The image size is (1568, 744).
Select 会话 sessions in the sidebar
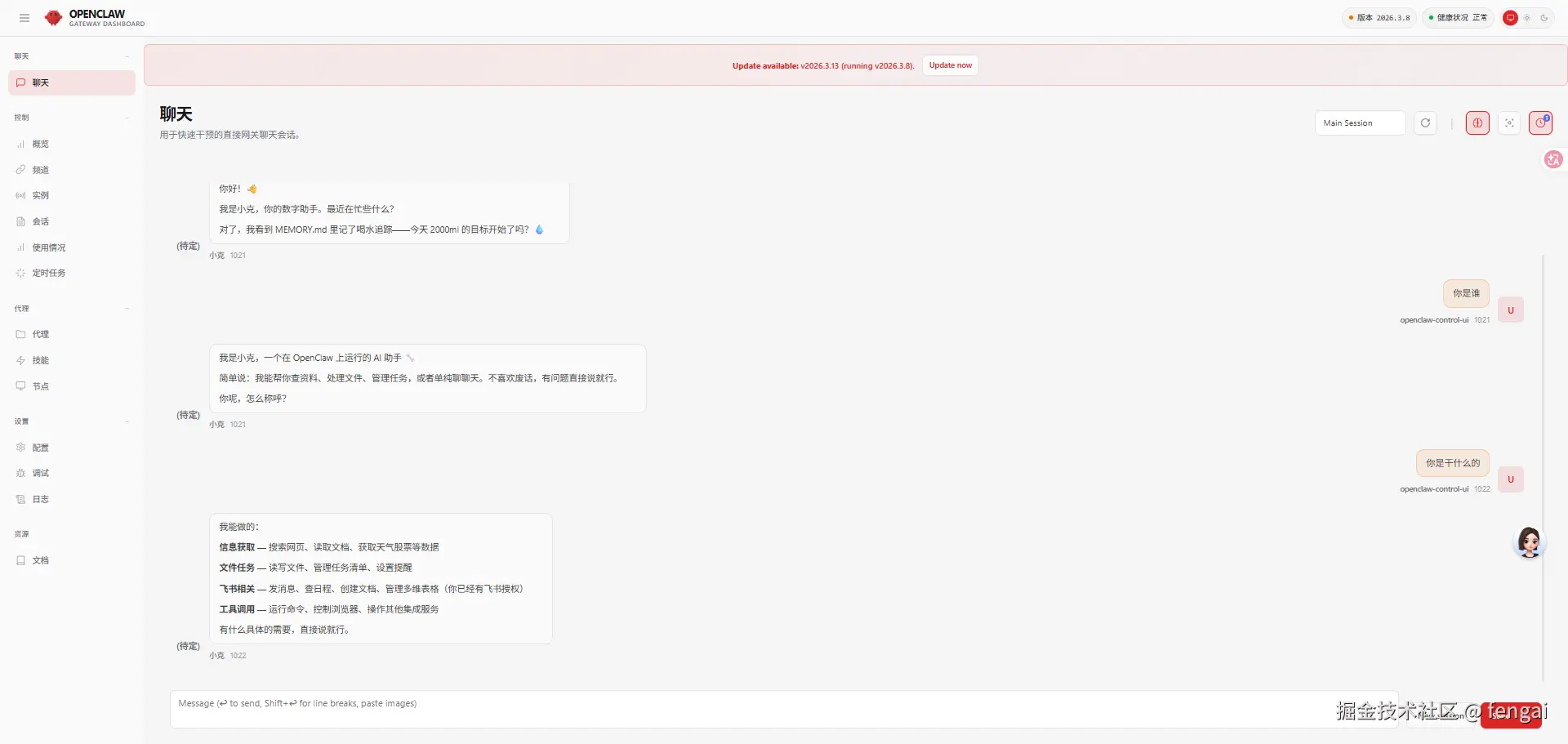point(72,221)
